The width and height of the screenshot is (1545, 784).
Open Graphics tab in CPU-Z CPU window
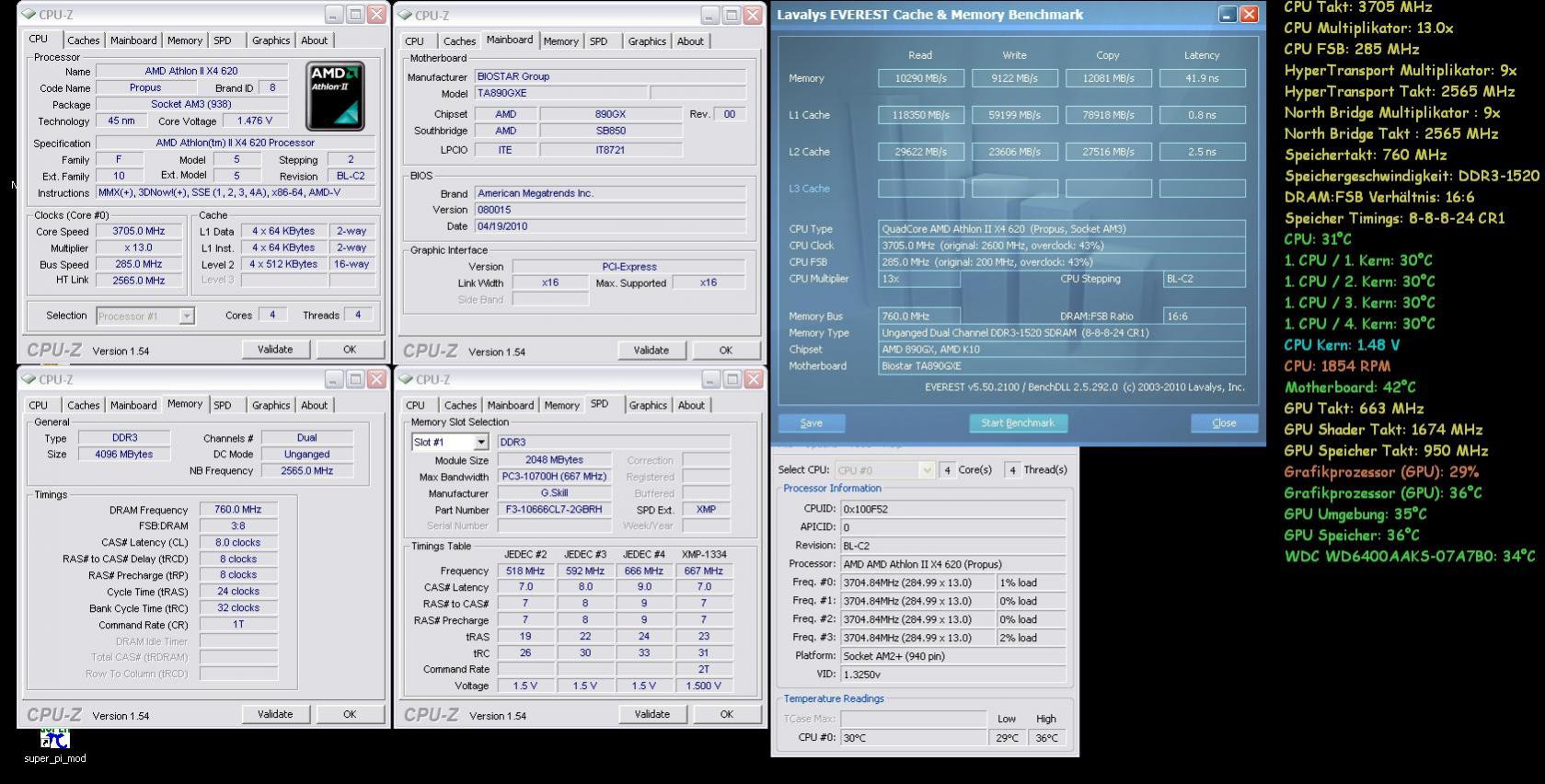click(271, 40)
